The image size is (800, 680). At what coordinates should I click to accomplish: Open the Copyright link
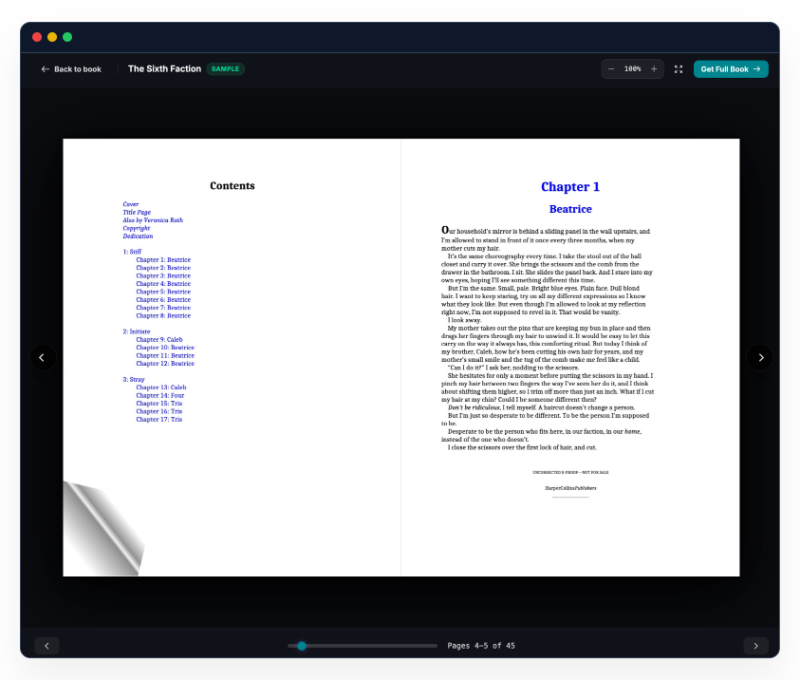click(136, 228)
